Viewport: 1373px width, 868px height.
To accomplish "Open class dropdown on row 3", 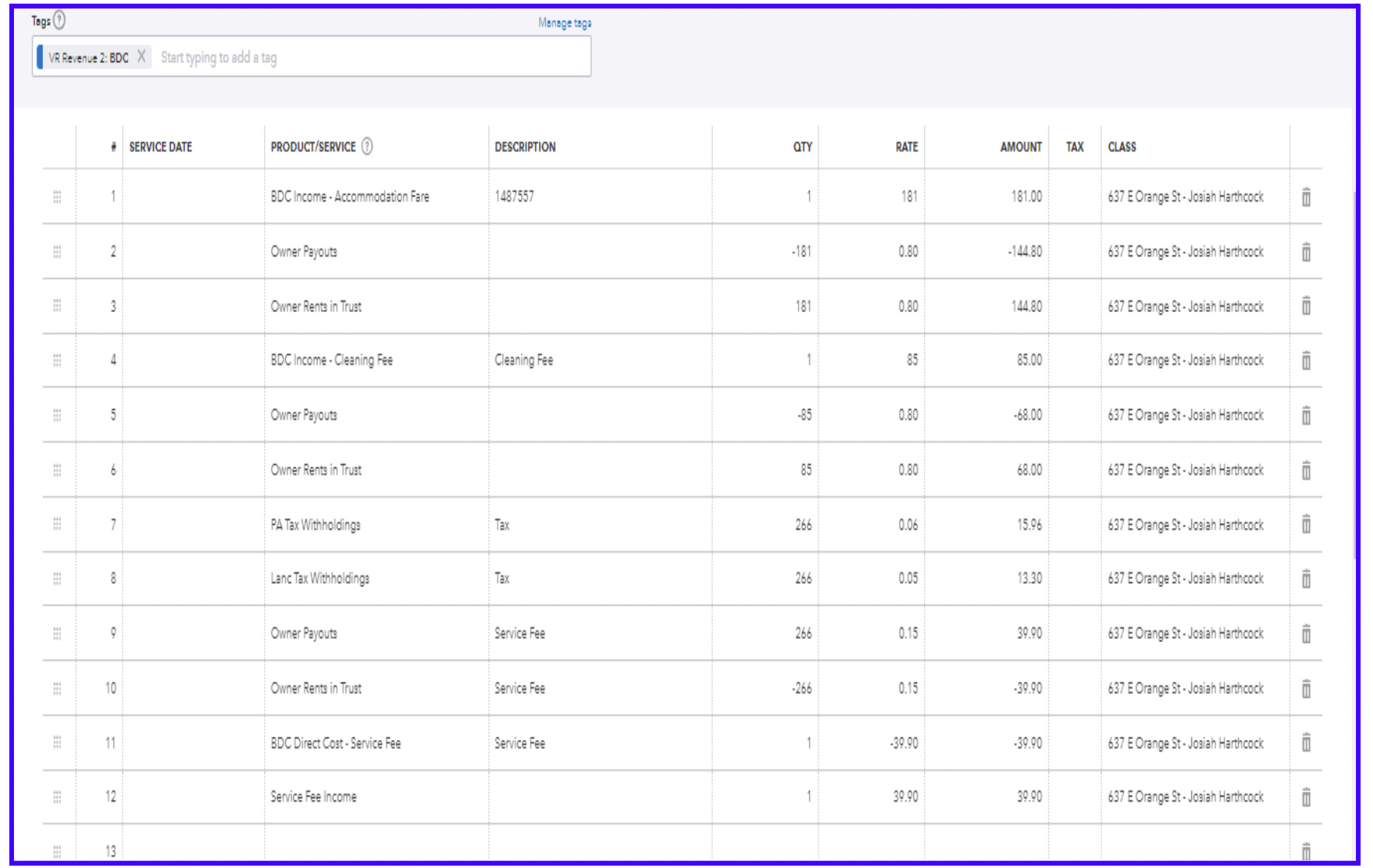I will (1194, 307).
